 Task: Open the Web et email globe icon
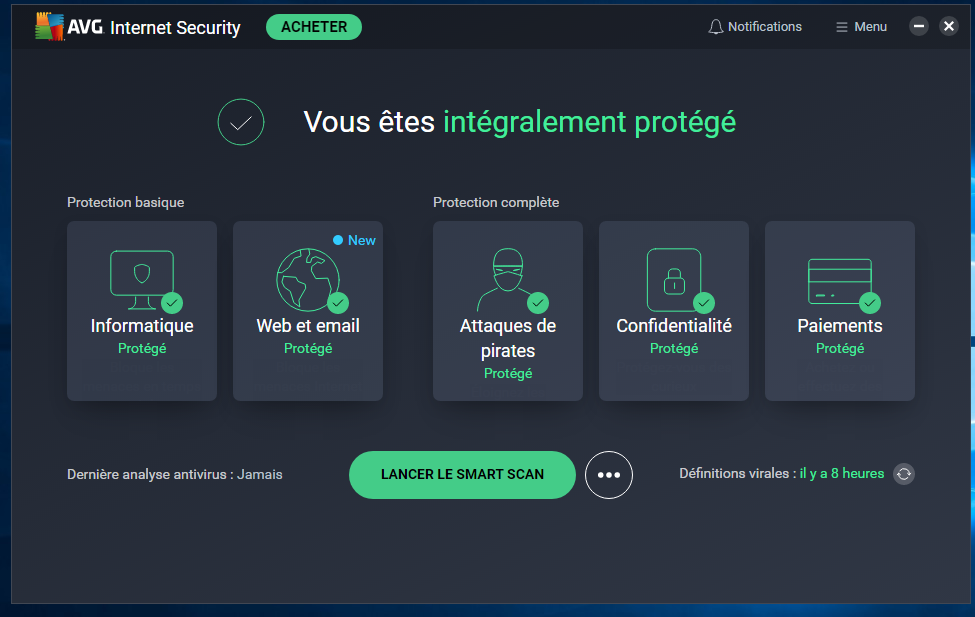click(x=308, y=279)
